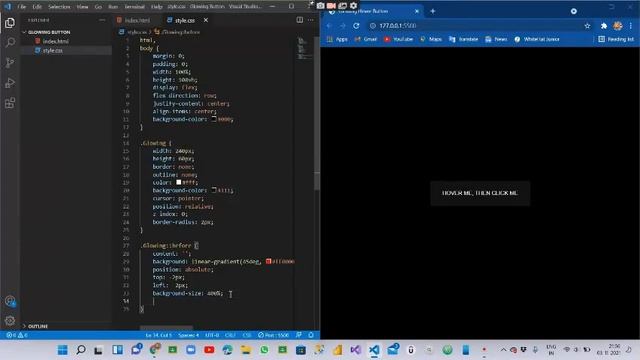
Task: Open the Windows Start menu
Action: point(62,350)
